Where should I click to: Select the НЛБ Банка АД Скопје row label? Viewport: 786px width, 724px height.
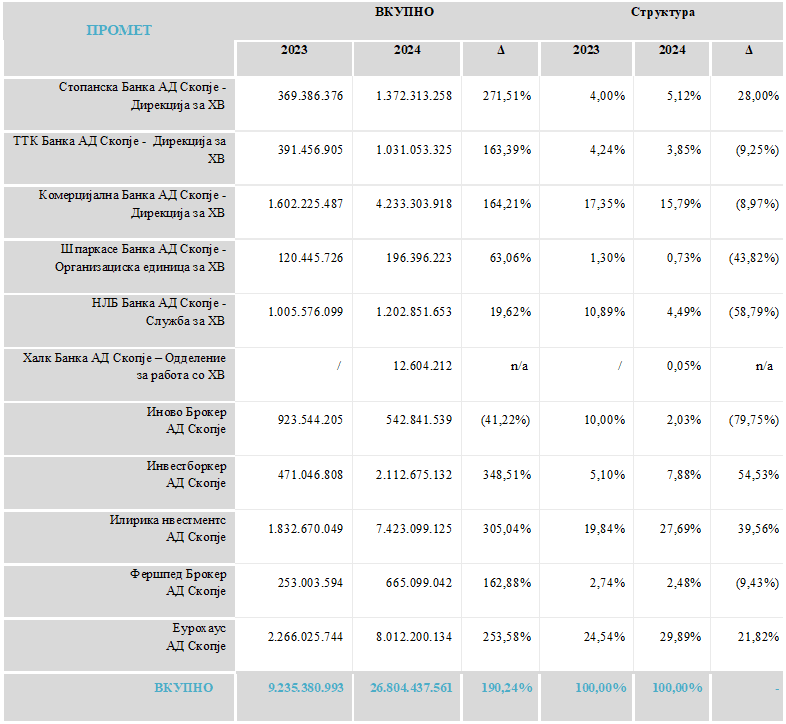coord(159,311)
